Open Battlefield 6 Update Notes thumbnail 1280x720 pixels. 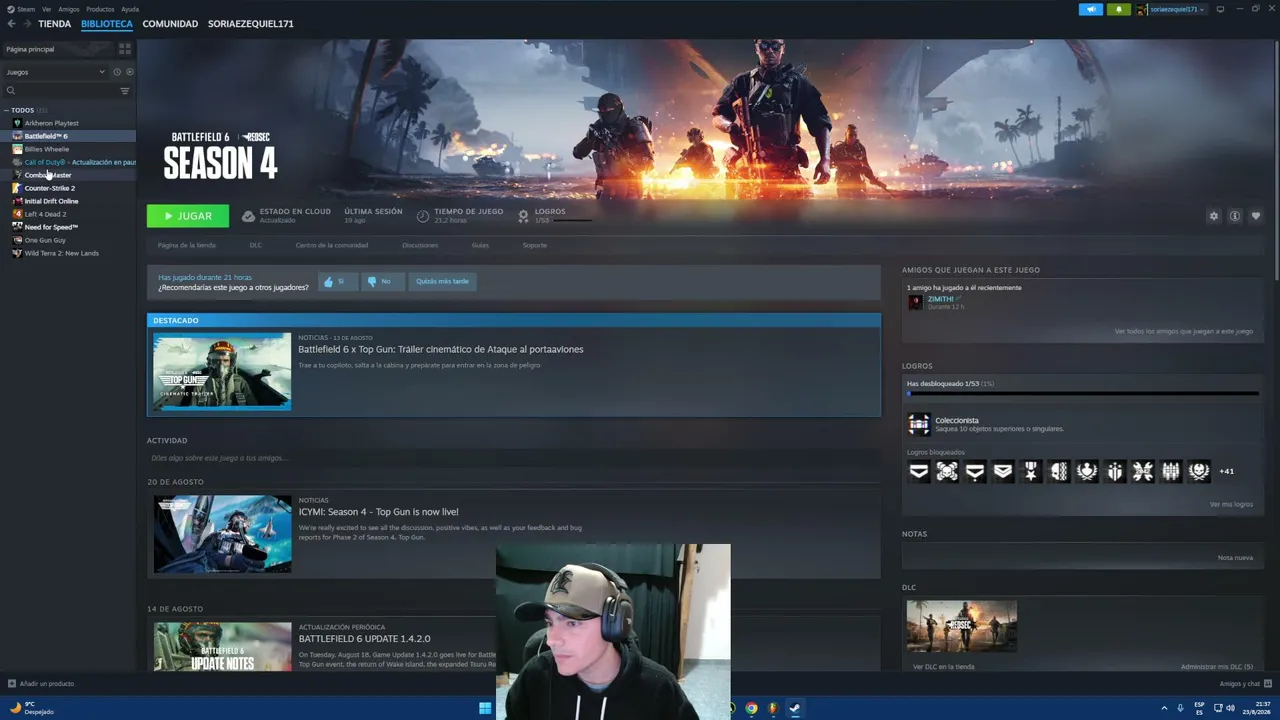222,646
